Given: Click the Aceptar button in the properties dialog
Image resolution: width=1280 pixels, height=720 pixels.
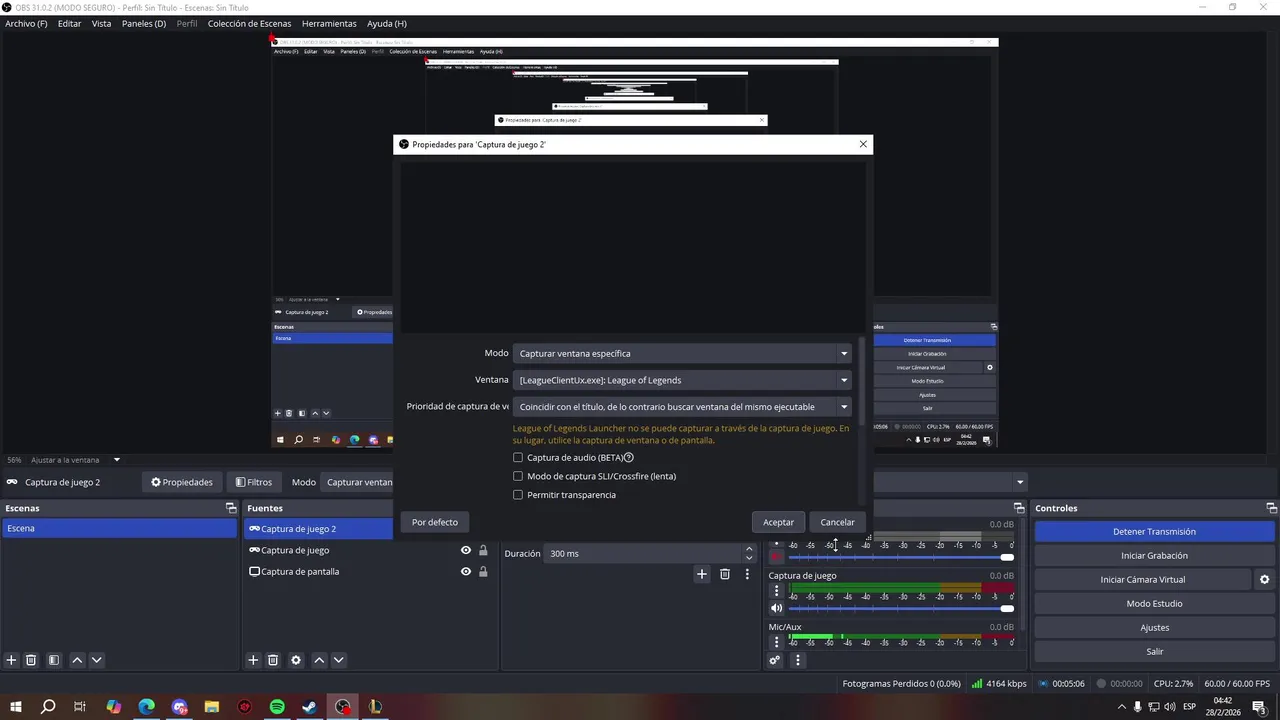Looking at the screenshot, I should (778, 522).
